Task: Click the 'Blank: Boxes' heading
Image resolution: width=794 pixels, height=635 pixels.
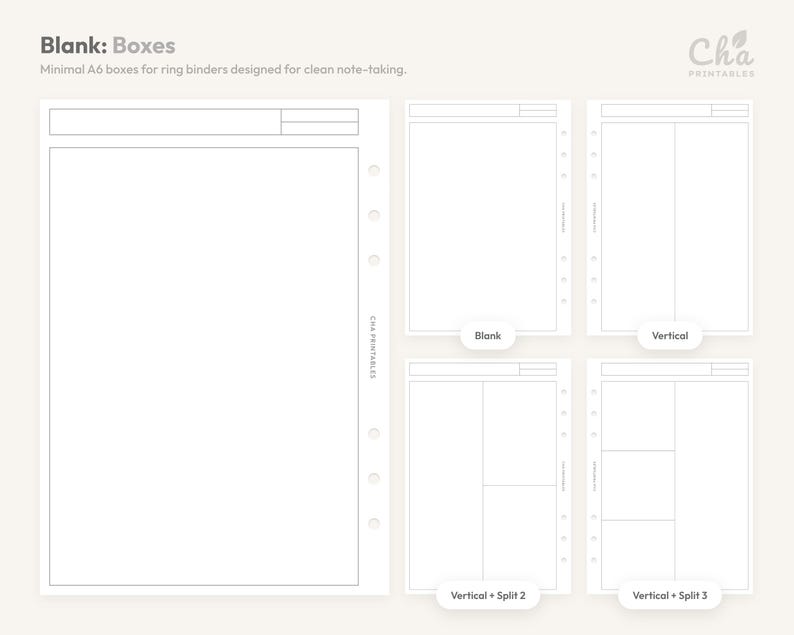Action: pyautogui.click(x=108, y=46)
